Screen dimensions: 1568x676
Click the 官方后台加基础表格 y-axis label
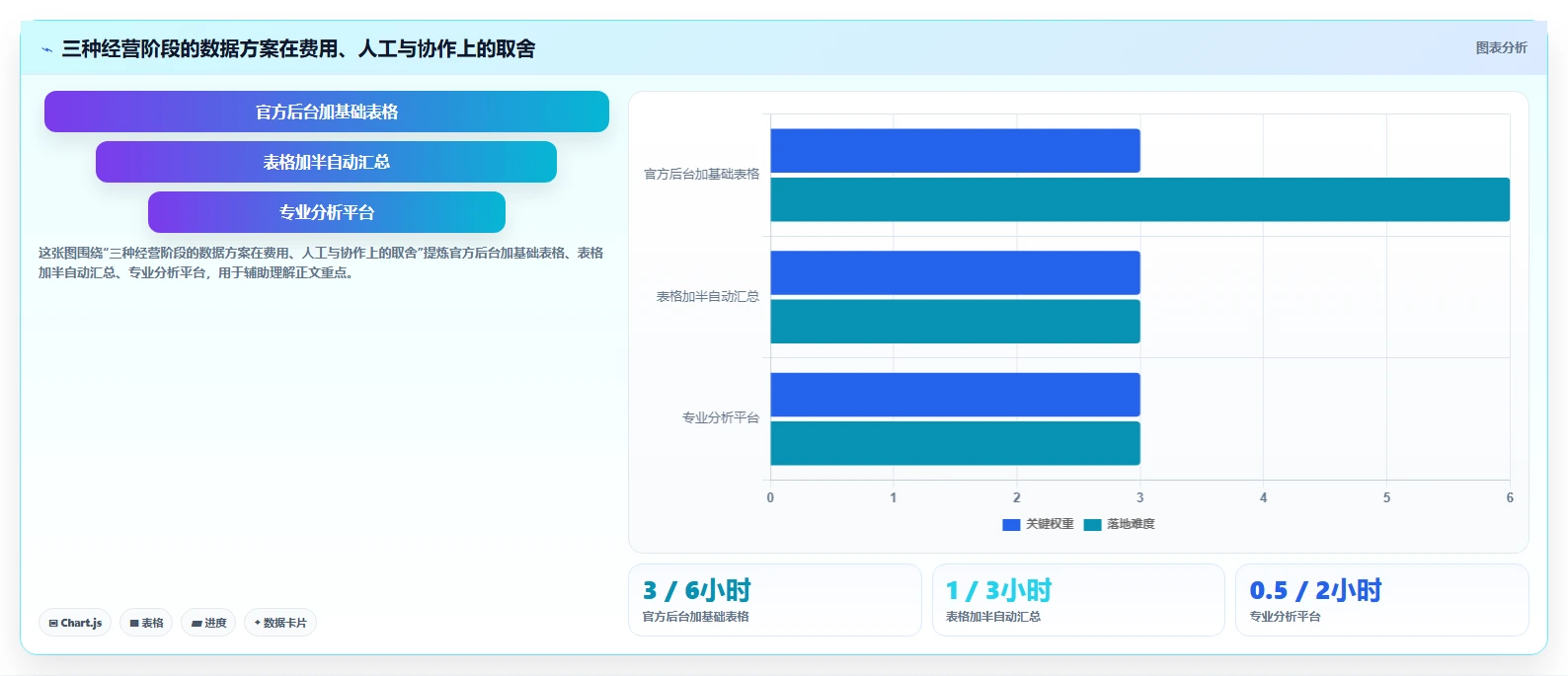(702, 174)
